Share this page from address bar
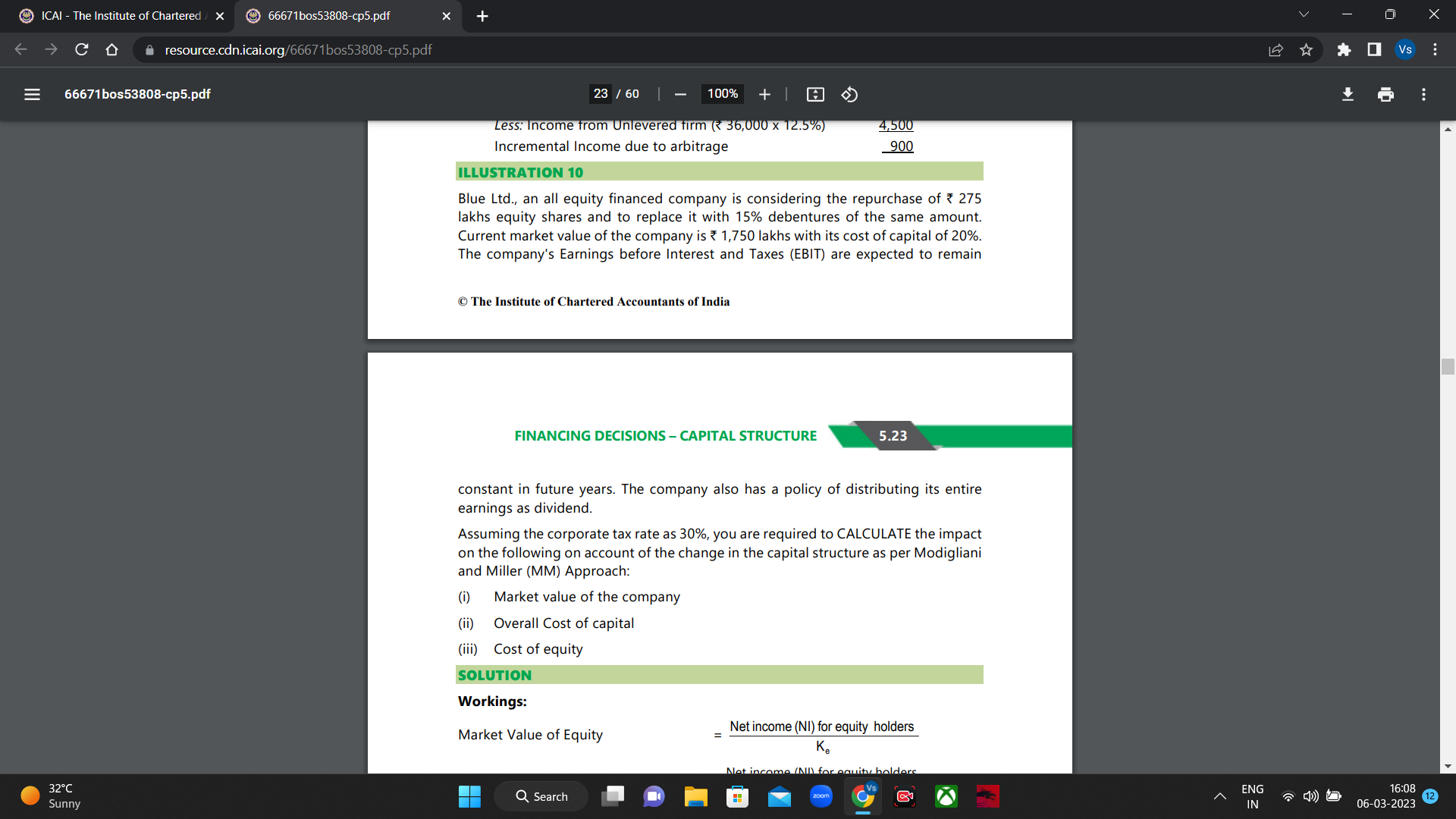 1276,50
